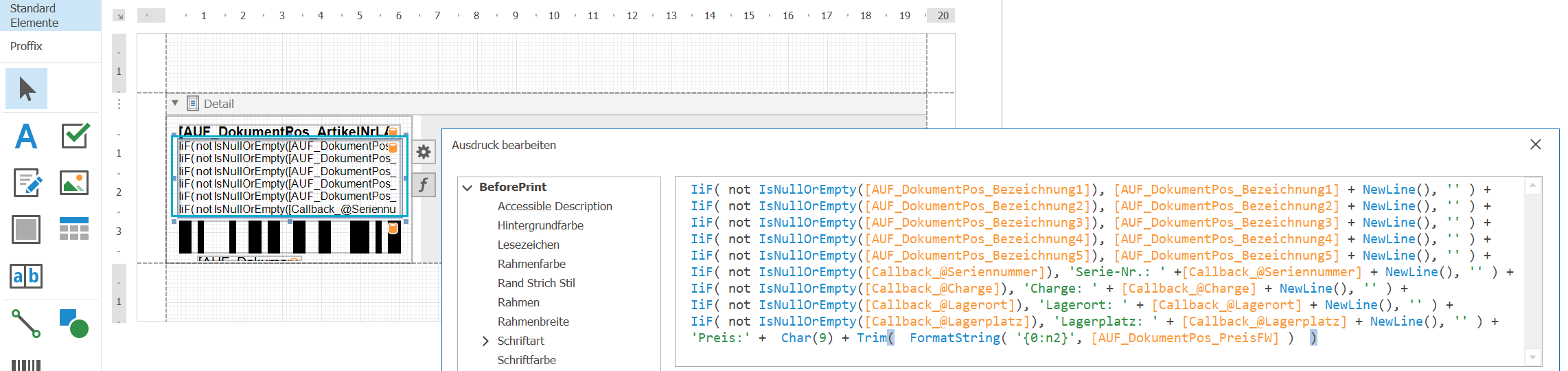Select the Pointer tool in the toolbox
Screen dimensions: 1568x371
point(27,89)
